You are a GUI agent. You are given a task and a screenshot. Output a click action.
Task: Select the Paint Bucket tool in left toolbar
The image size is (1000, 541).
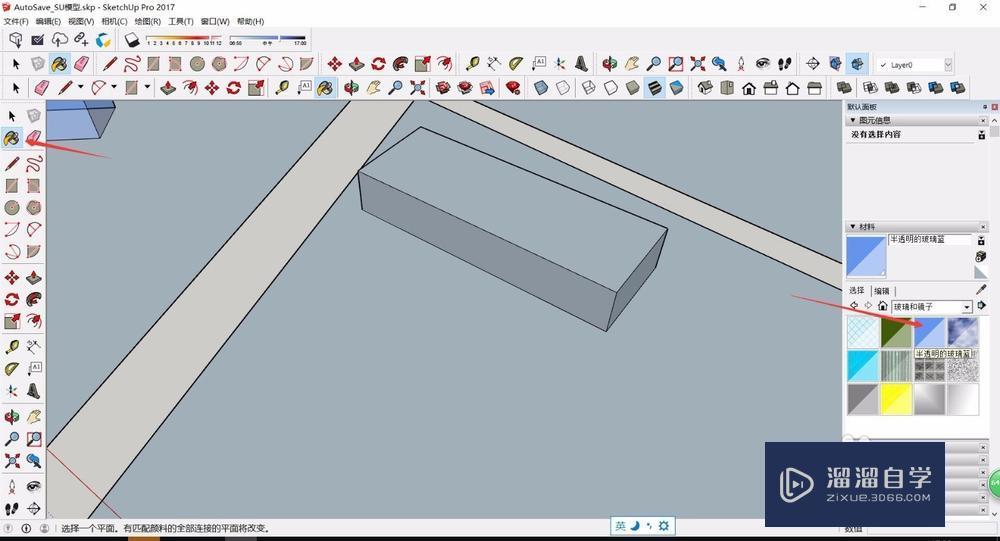click(11, 137)
